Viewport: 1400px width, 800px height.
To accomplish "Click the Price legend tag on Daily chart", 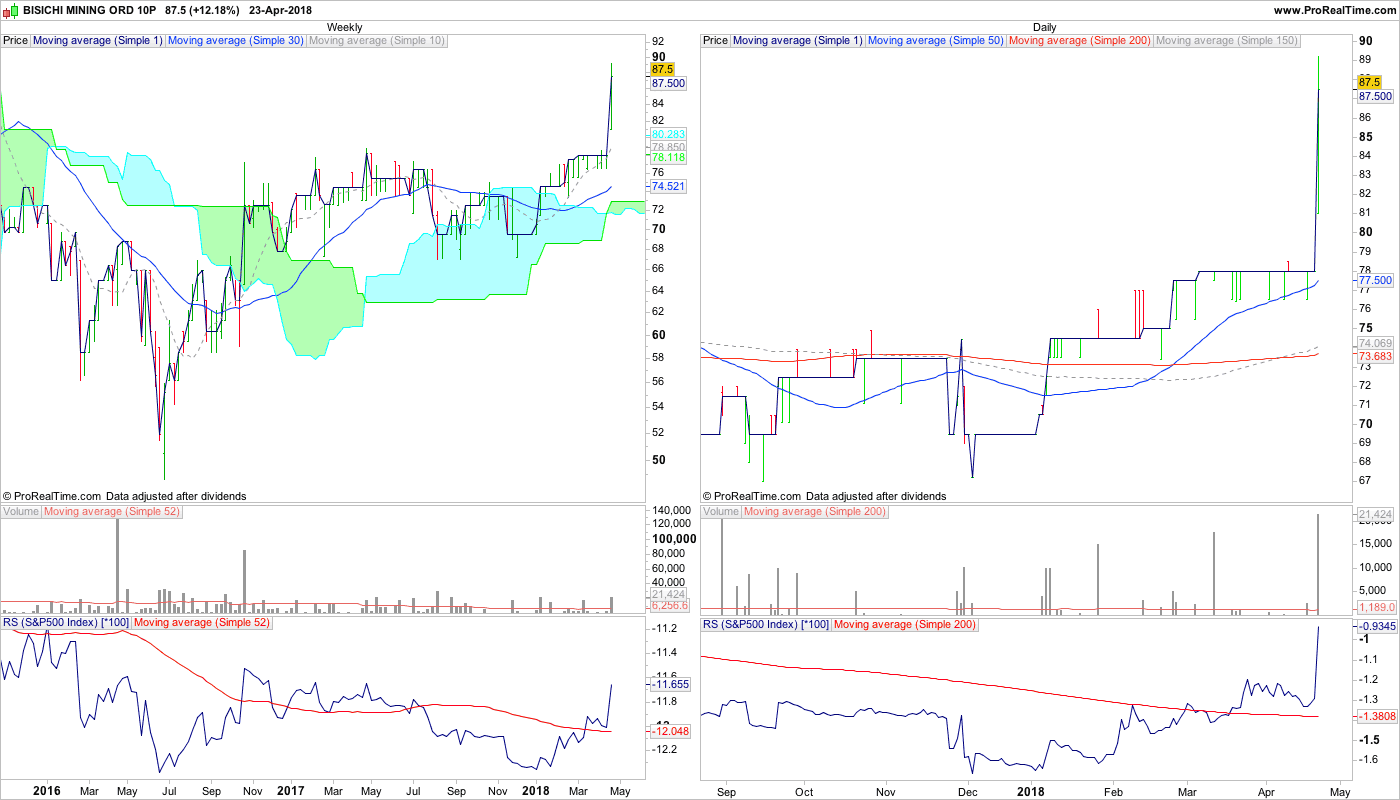I will (x=716, y=41).
